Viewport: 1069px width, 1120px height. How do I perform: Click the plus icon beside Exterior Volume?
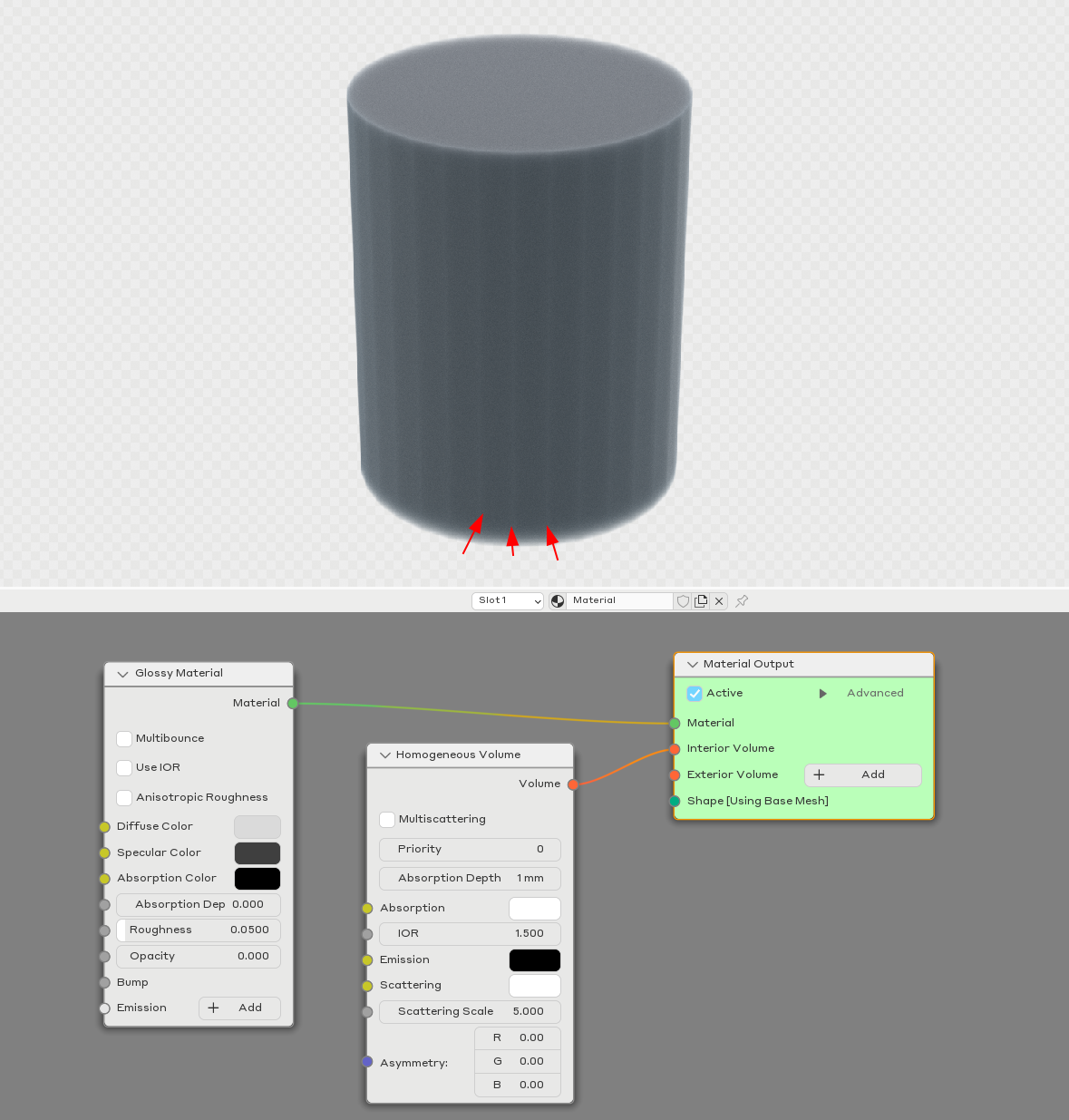(x=819, y=774)
